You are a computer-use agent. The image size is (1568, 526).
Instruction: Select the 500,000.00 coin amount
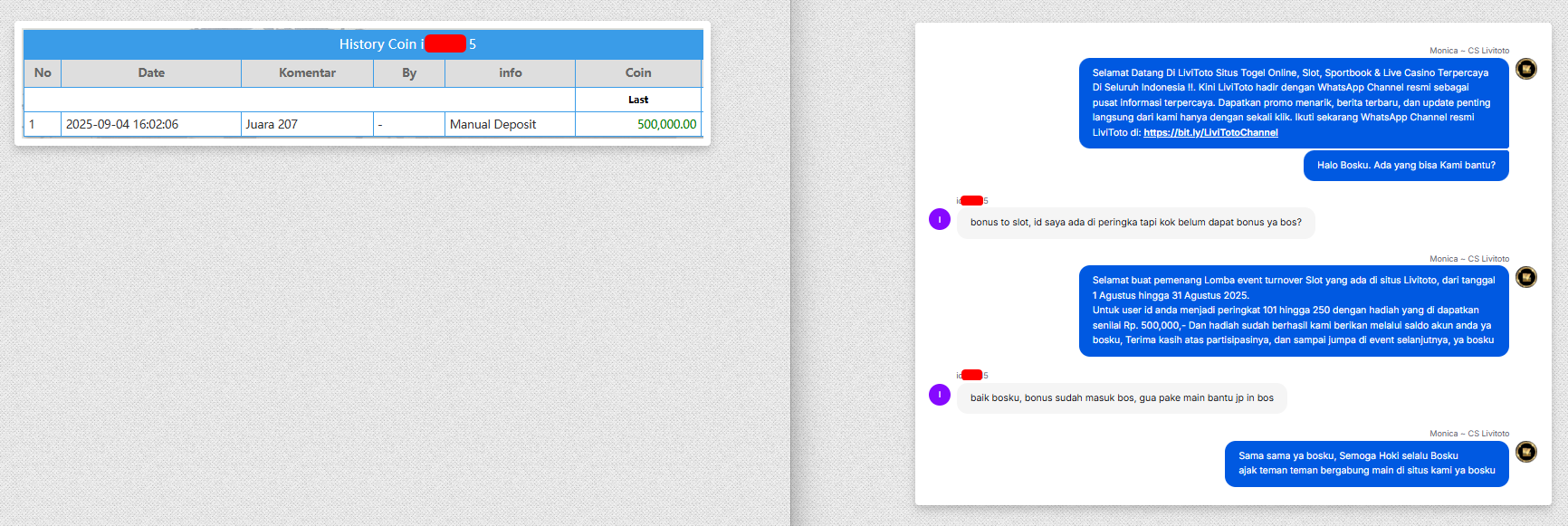point(666,124)
